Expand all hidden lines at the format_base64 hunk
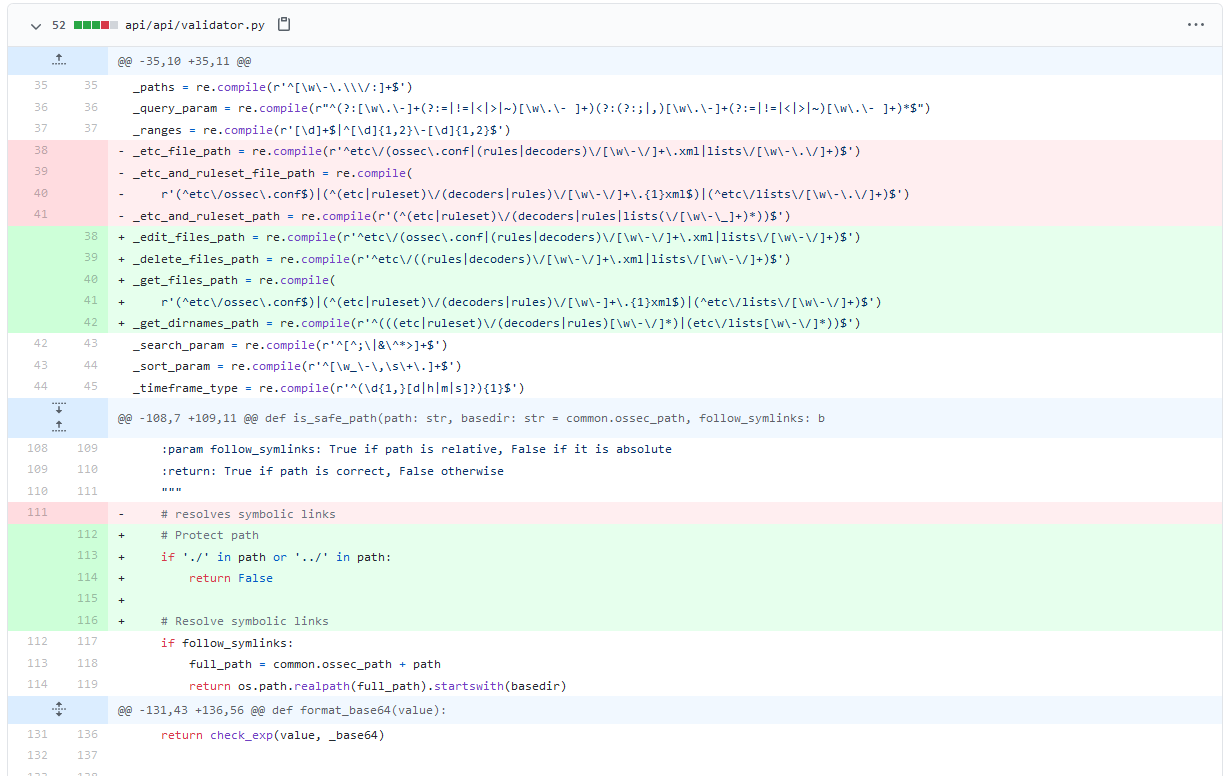The width and height of the screenshot is (1232, 776). point(58,709)
